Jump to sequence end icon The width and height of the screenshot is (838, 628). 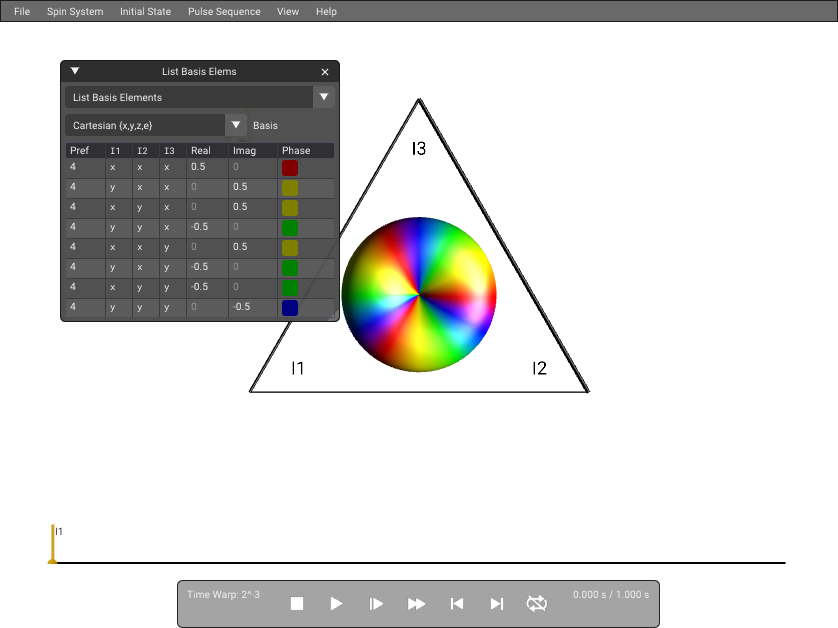point(496,603)
